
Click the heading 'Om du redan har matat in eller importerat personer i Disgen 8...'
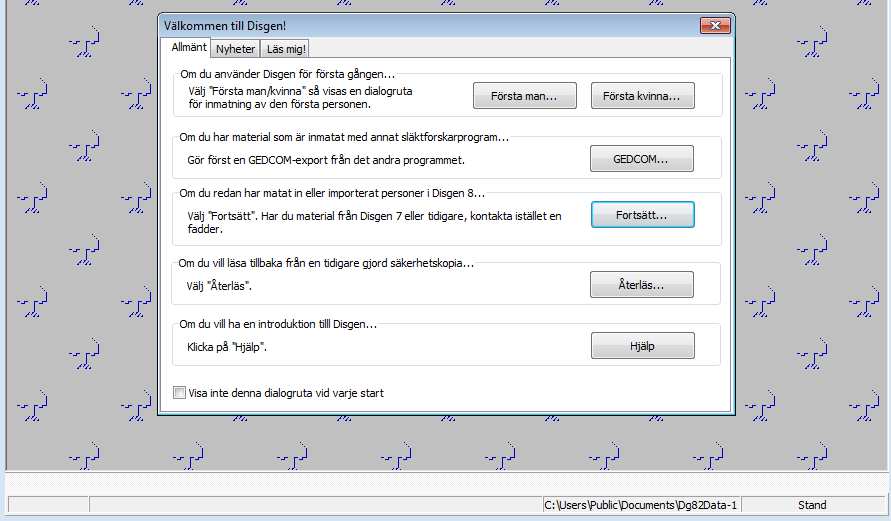click(332, 193)
